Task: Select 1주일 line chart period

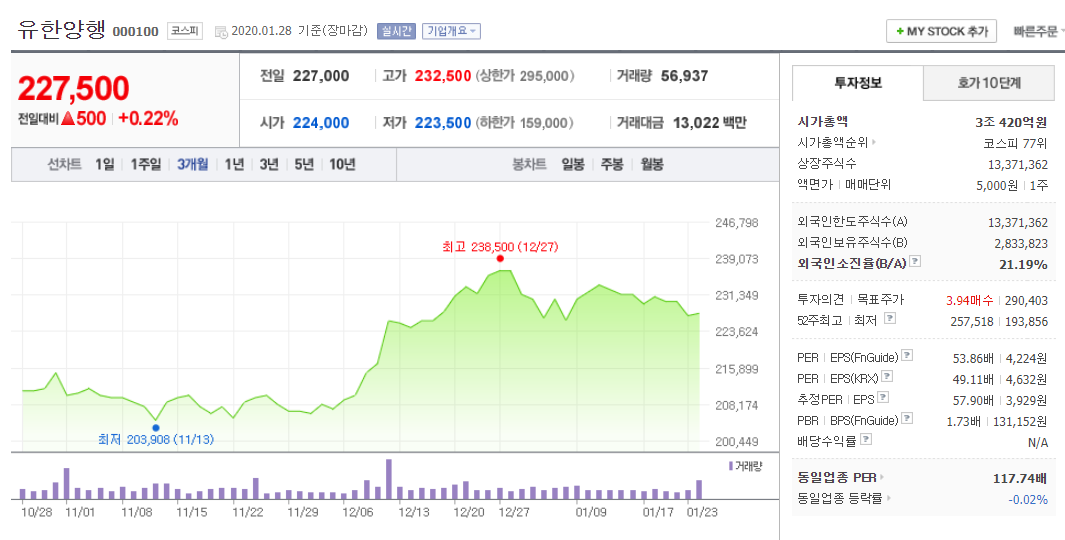Action: click(x=145, y=164)
